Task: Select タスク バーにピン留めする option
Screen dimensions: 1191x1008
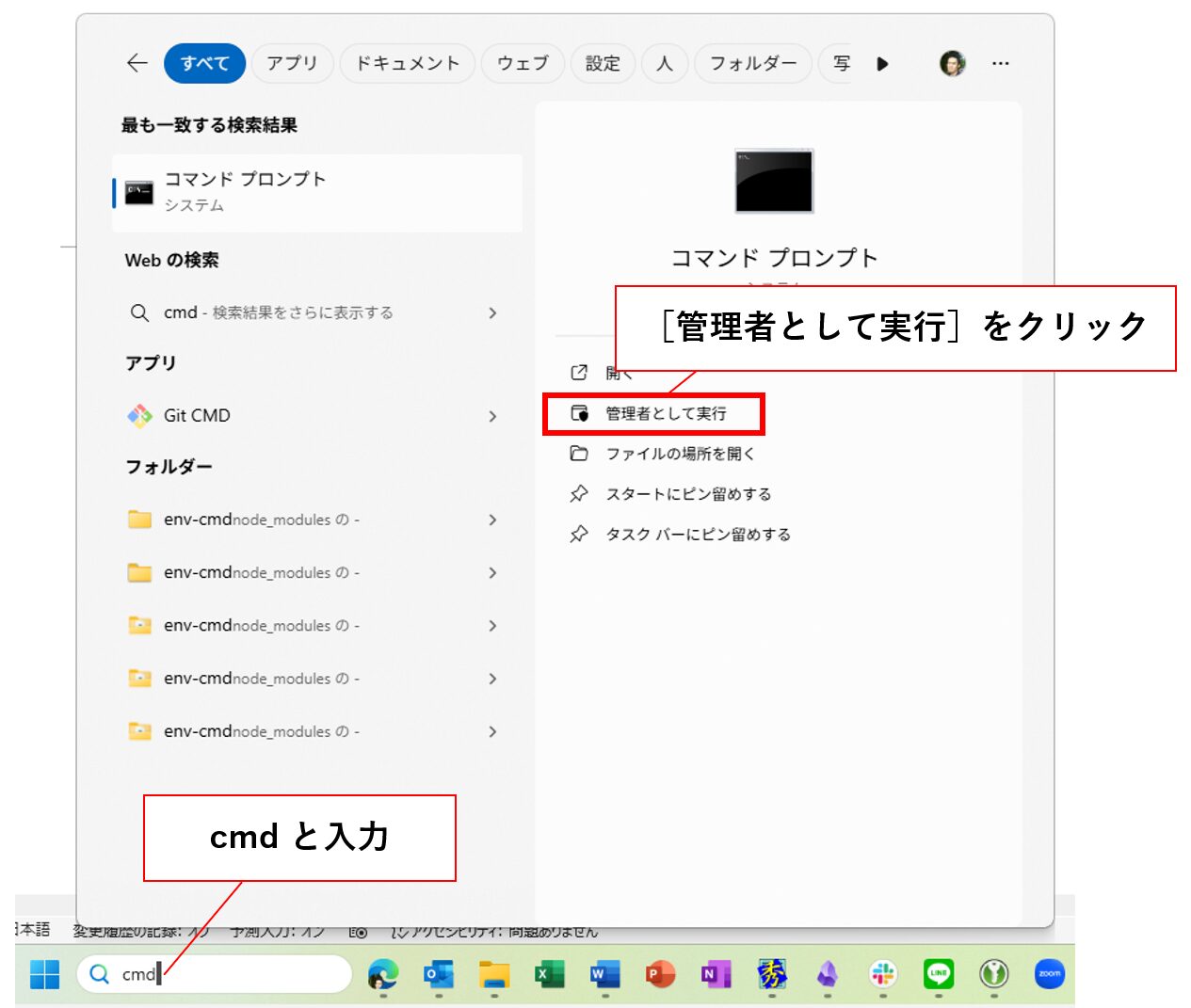Action: pos(697,535)
